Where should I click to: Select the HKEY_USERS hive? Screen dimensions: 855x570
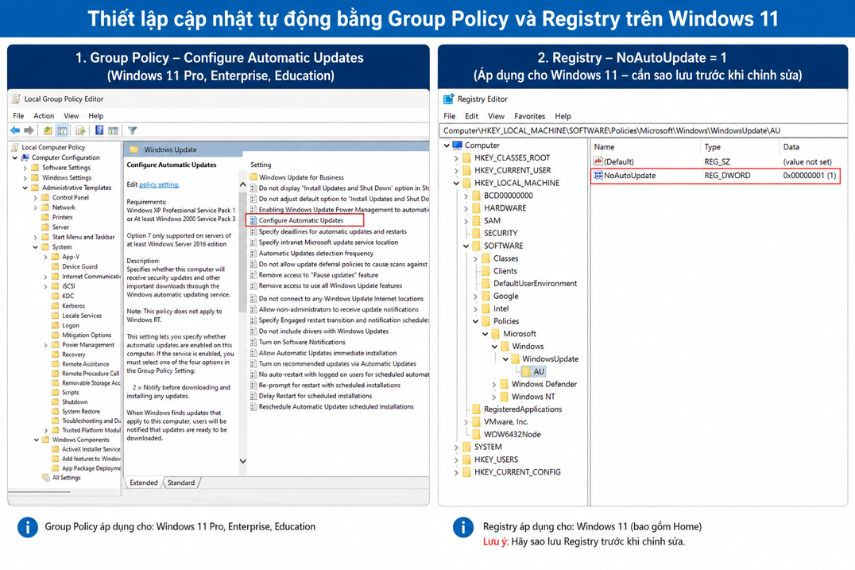496,459
